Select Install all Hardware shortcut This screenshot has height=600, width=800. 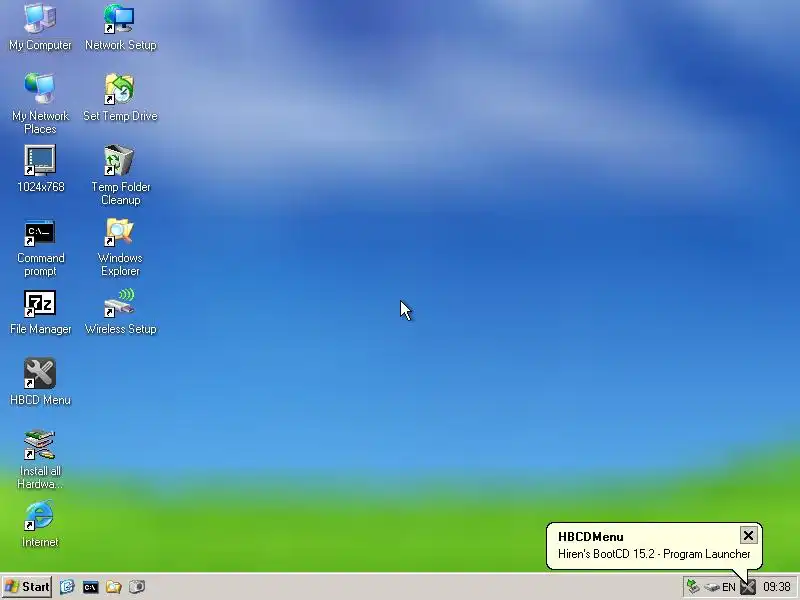40,459
